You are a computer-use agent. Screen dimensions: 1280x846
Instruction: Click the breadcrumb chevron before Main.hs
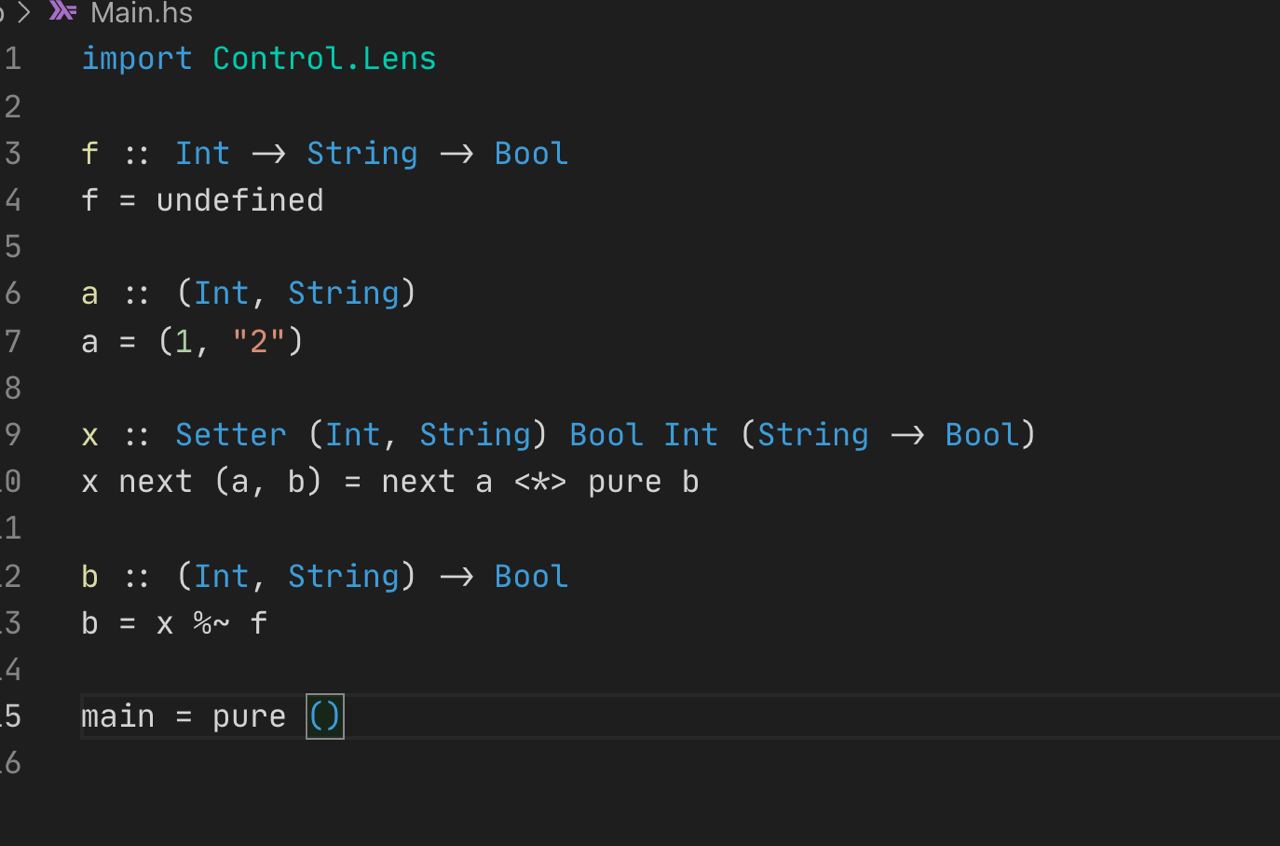[x=24, y=13]
